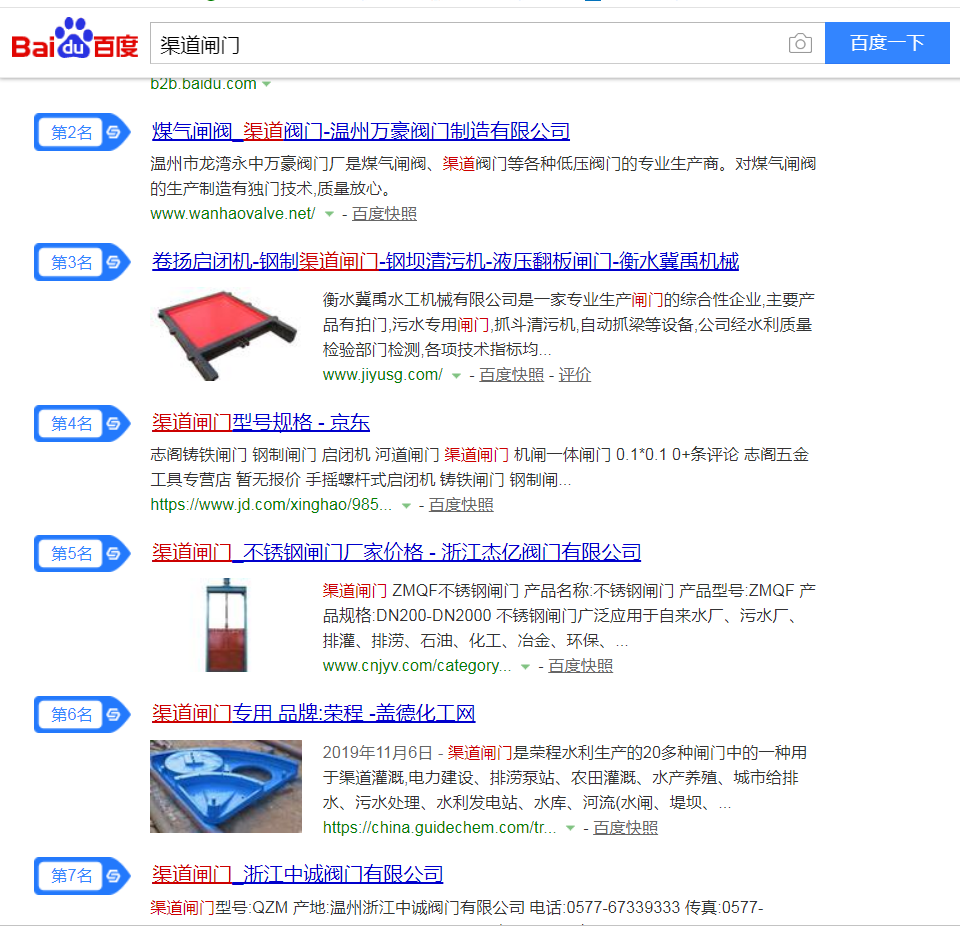Open the dropdown next to the jd.com URL
The height and width of the screenshot is (926, 960).
[406, 506]
